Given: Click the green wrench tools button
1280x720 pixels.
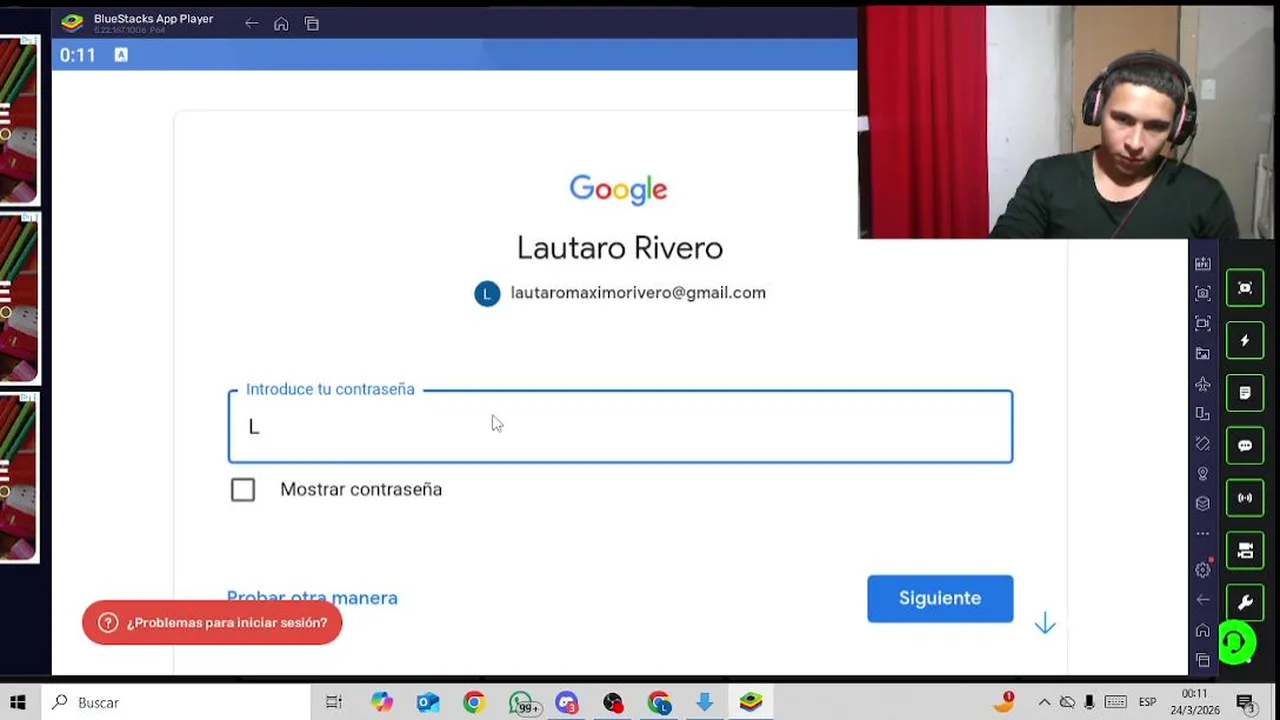Looking at the screenshot, I should [x=1245, y=603].
